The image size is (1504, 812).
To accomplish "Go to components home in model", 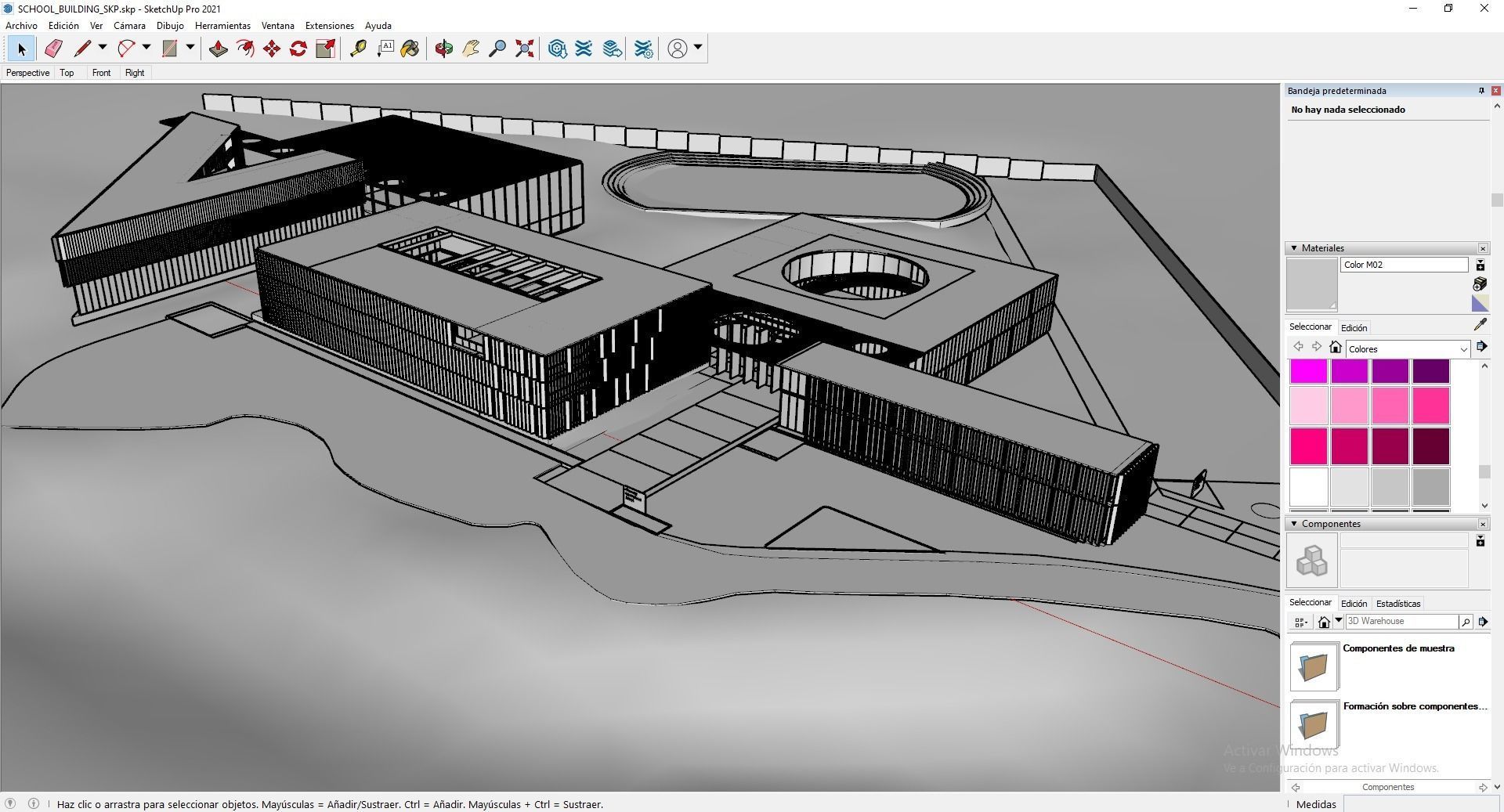I will point(1324,622).
